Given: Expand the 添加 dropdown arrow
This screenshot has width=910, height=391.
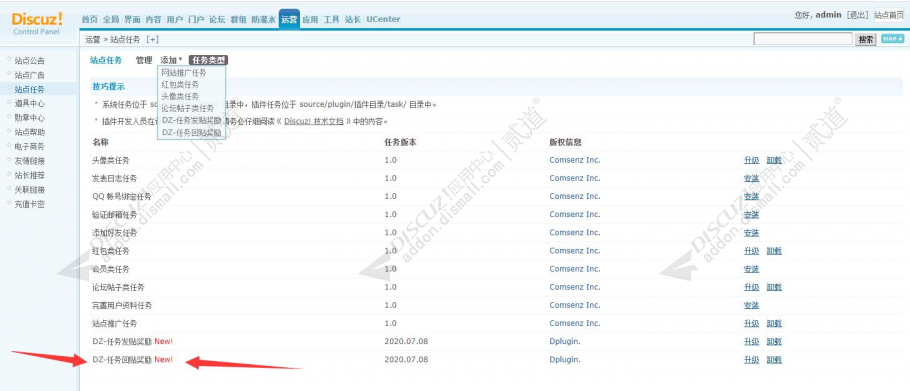Looking at the screenshot, I should coord(180,60).
